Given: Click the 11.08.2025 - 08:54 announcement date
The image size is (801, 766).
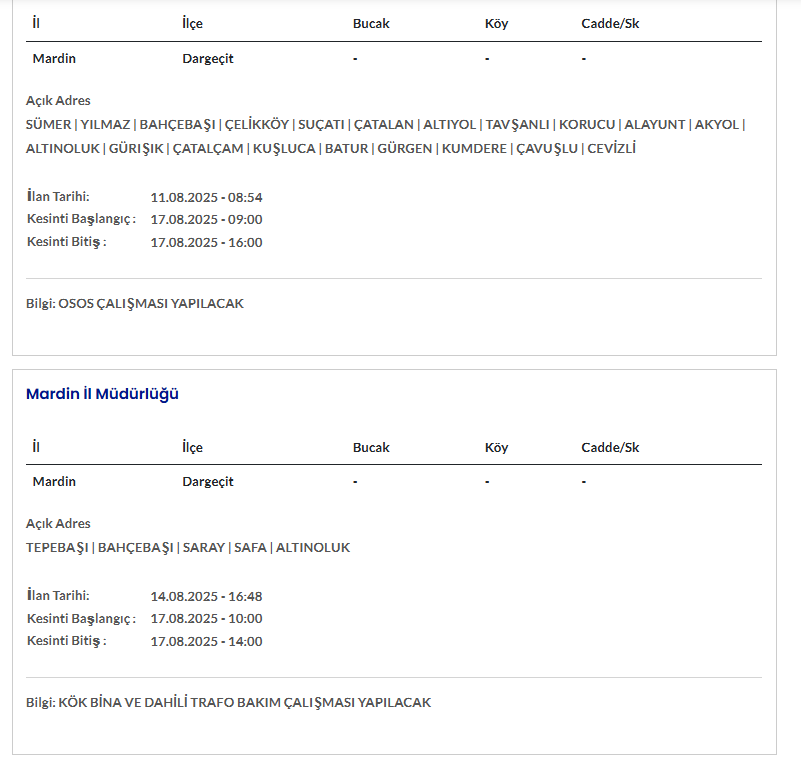Looking at the screenshot, I should [206, 197].
